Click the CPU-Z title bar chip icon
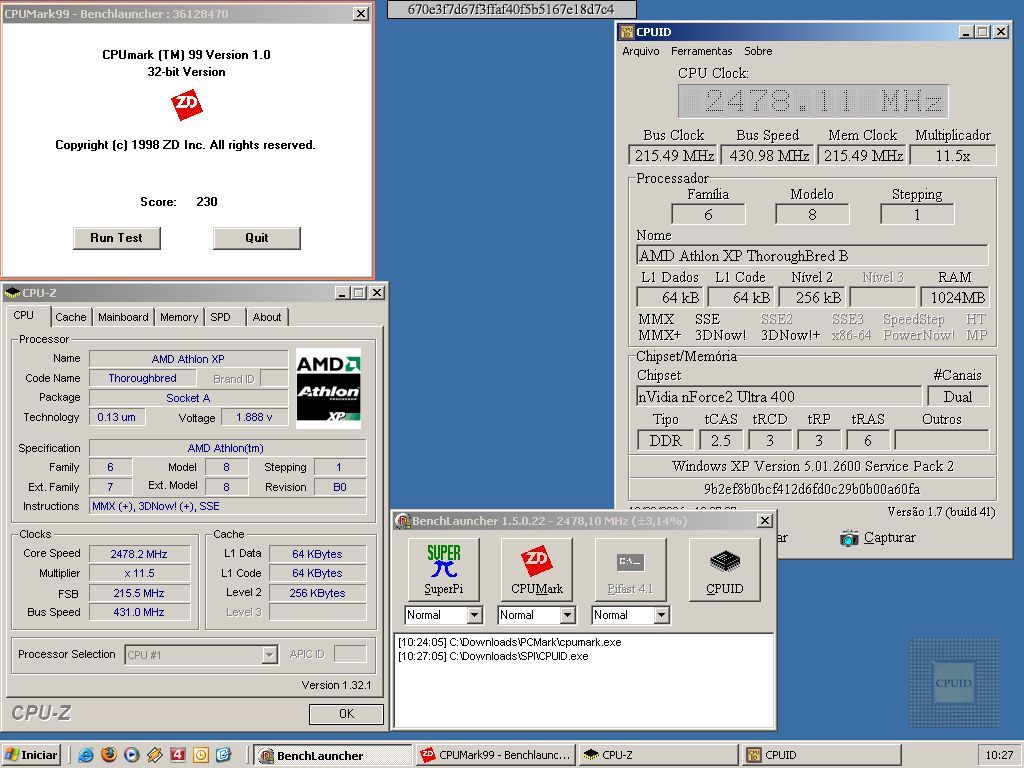The image size is (1024, 768). (12, 293)
